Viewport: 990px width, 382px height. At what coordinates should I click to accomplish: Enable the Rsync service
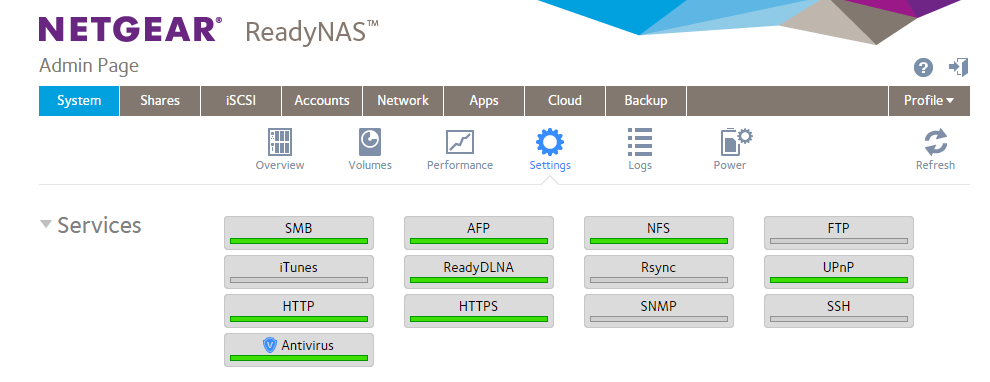pyautogui.click(x=659, y=272)
